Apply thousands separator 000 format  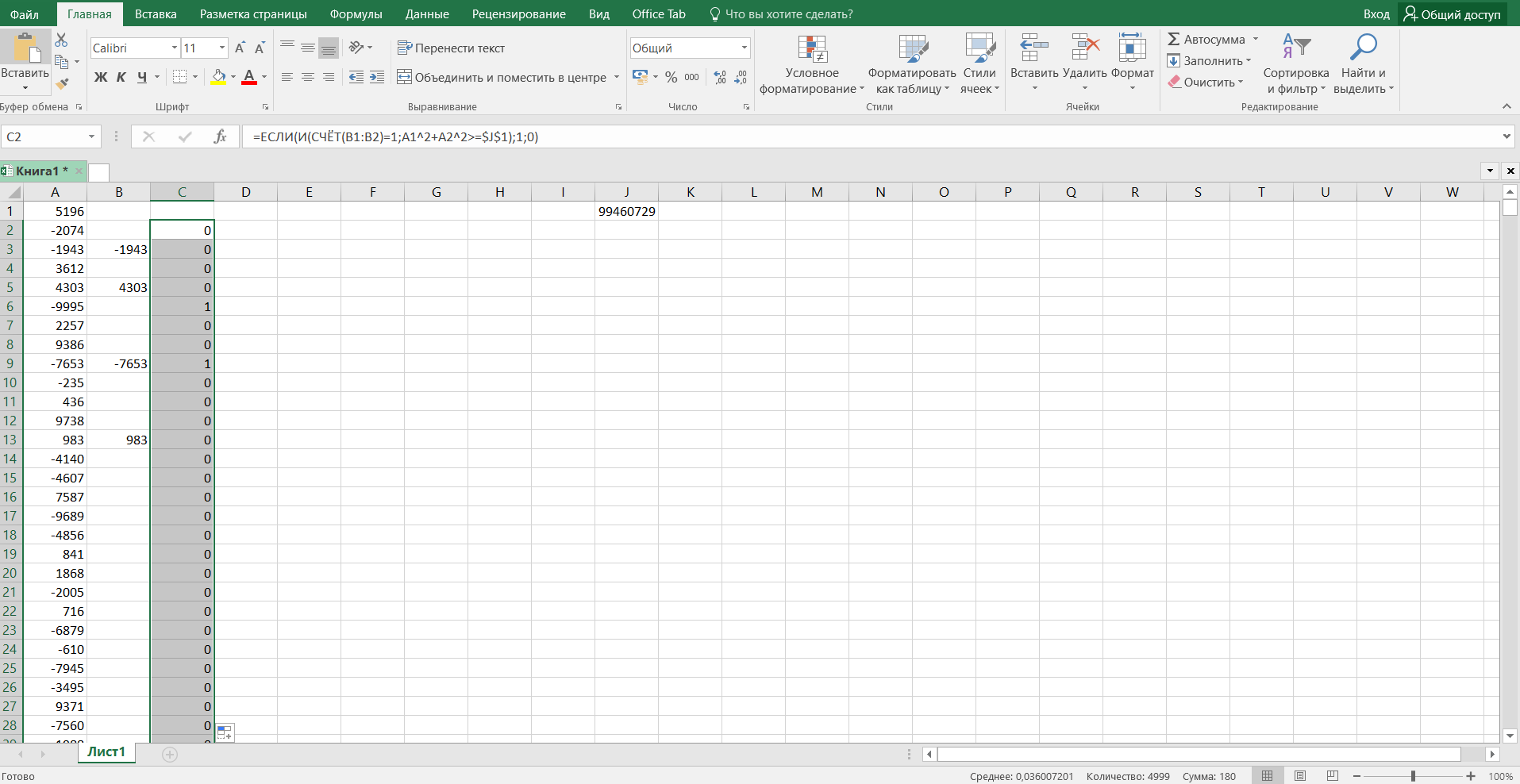(x=691, y=77)
